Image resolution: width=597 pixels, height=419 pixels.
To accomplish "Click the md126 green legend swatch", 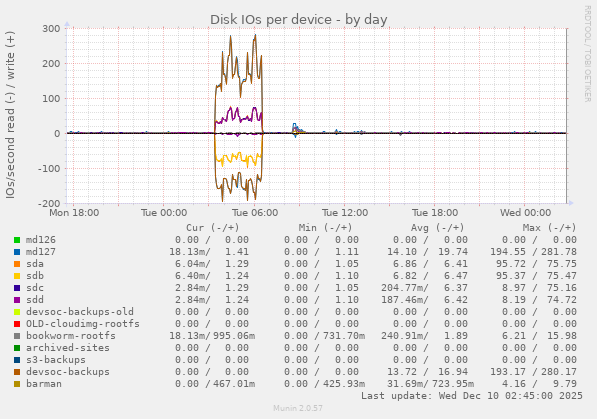I will click(17, 240).
